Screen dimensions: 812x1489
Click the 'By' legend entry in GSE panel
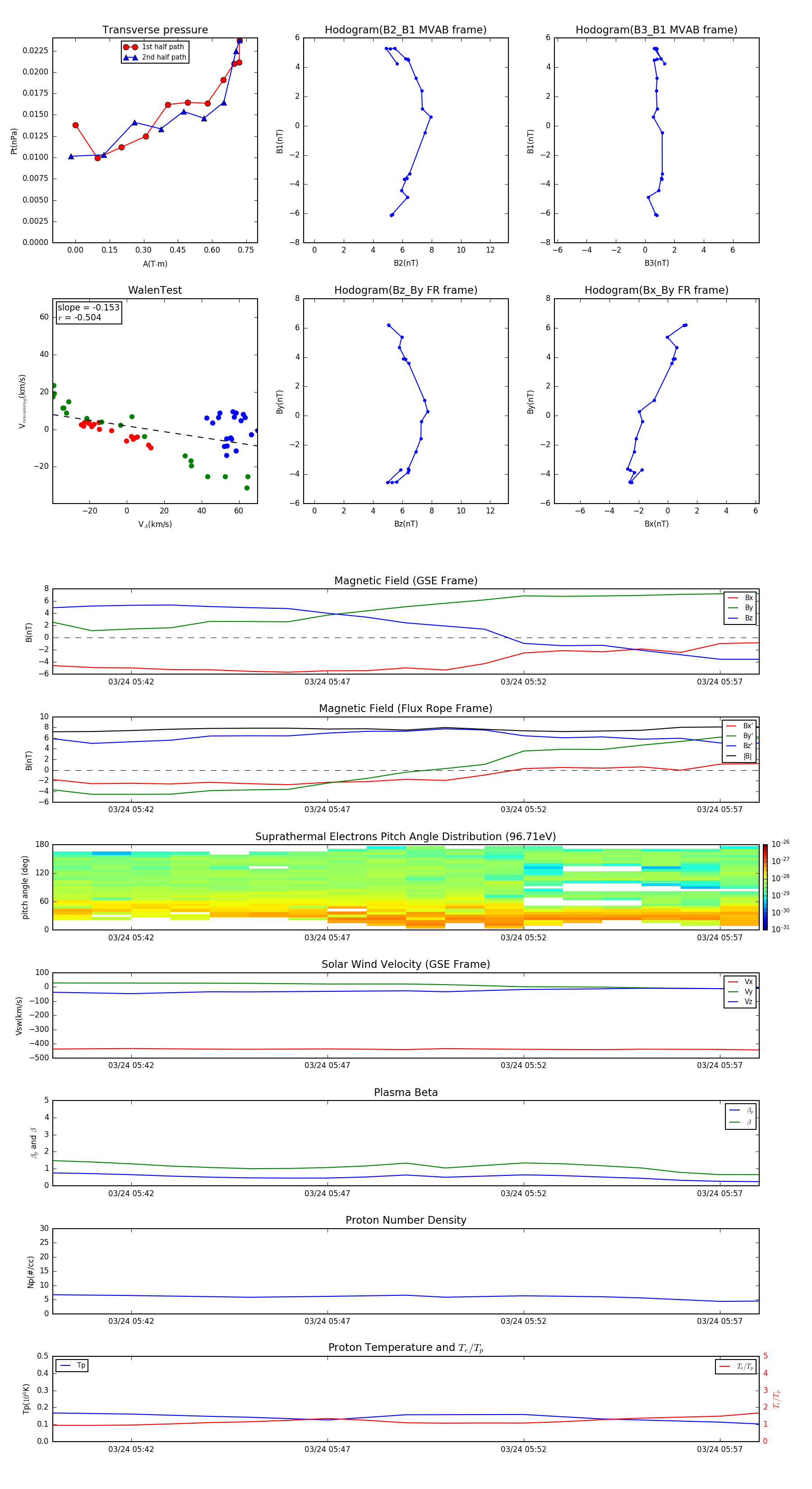740,607
